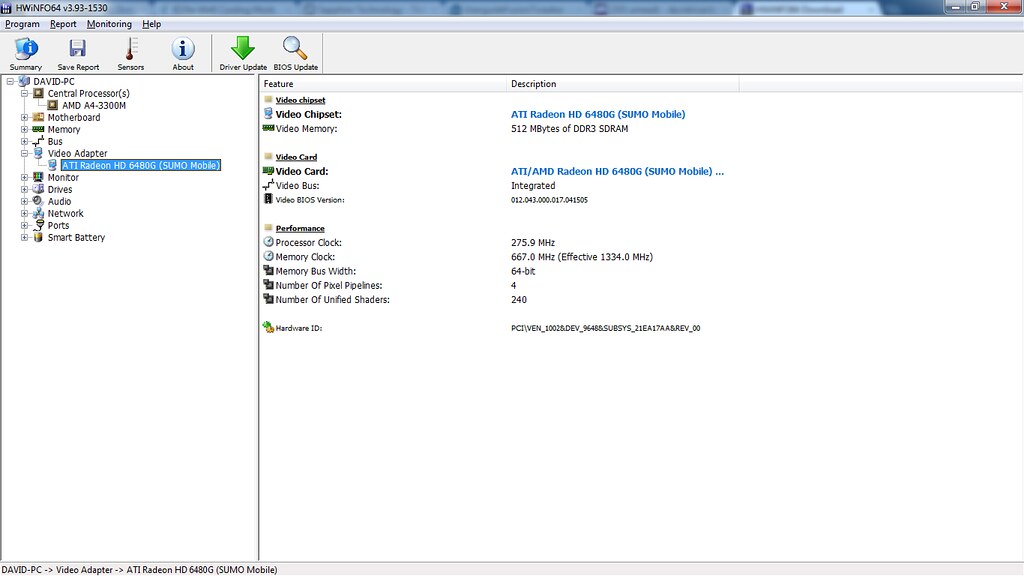
Task: Click the '64-bit' memory bus width value
Action: 523,271
